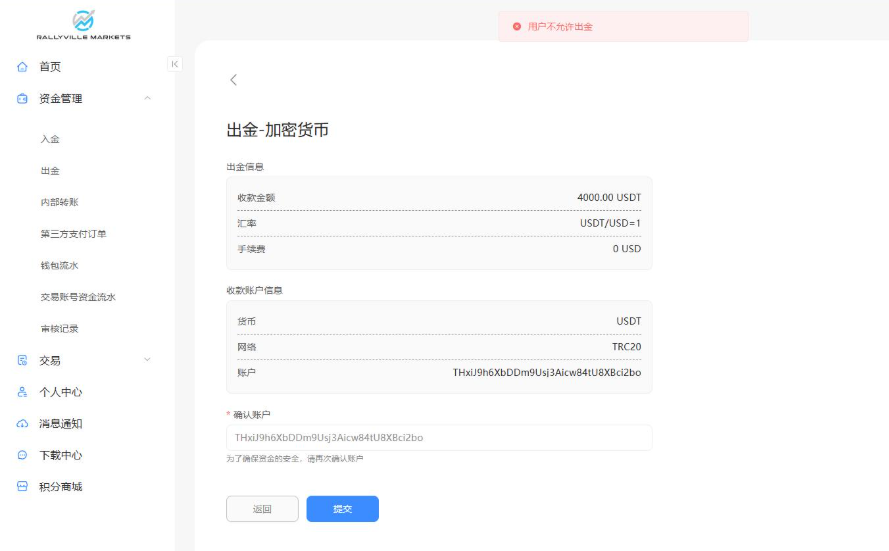Collapse the sidebar with the toggle icon
The height and width of the screenshot is (551, 889).
[x=174, y=64]
